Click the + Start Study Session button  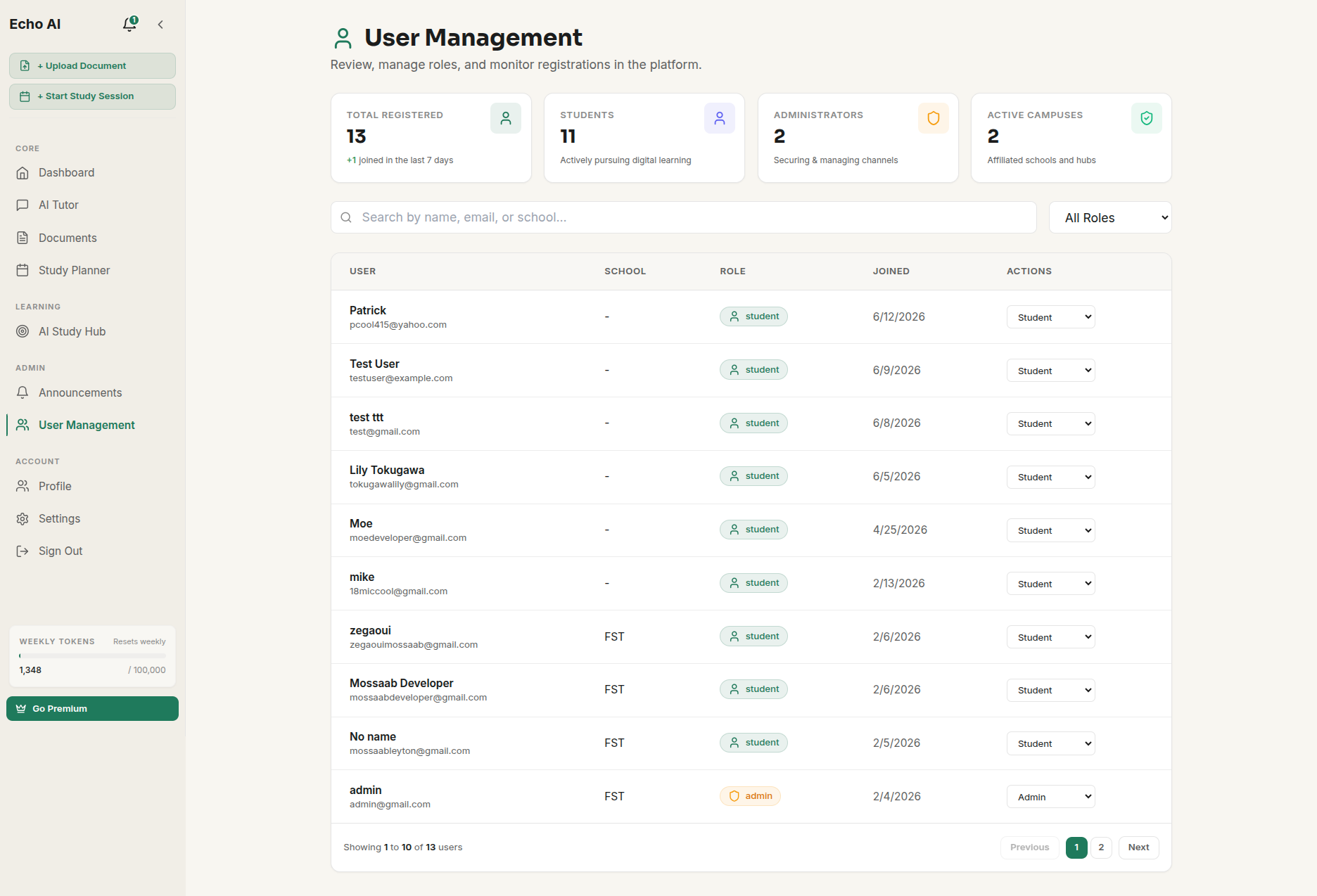pyautogui.click(x=92, y=96)
